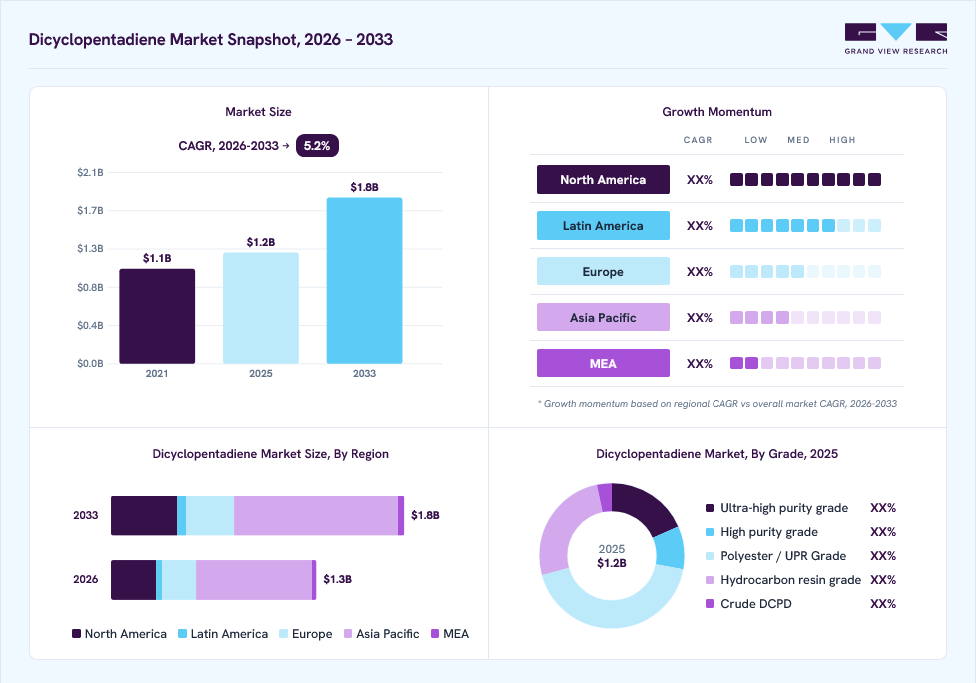976x683 pixels.
Task: Click the North America momentum indicator squares
Action: tap(805, 179)
